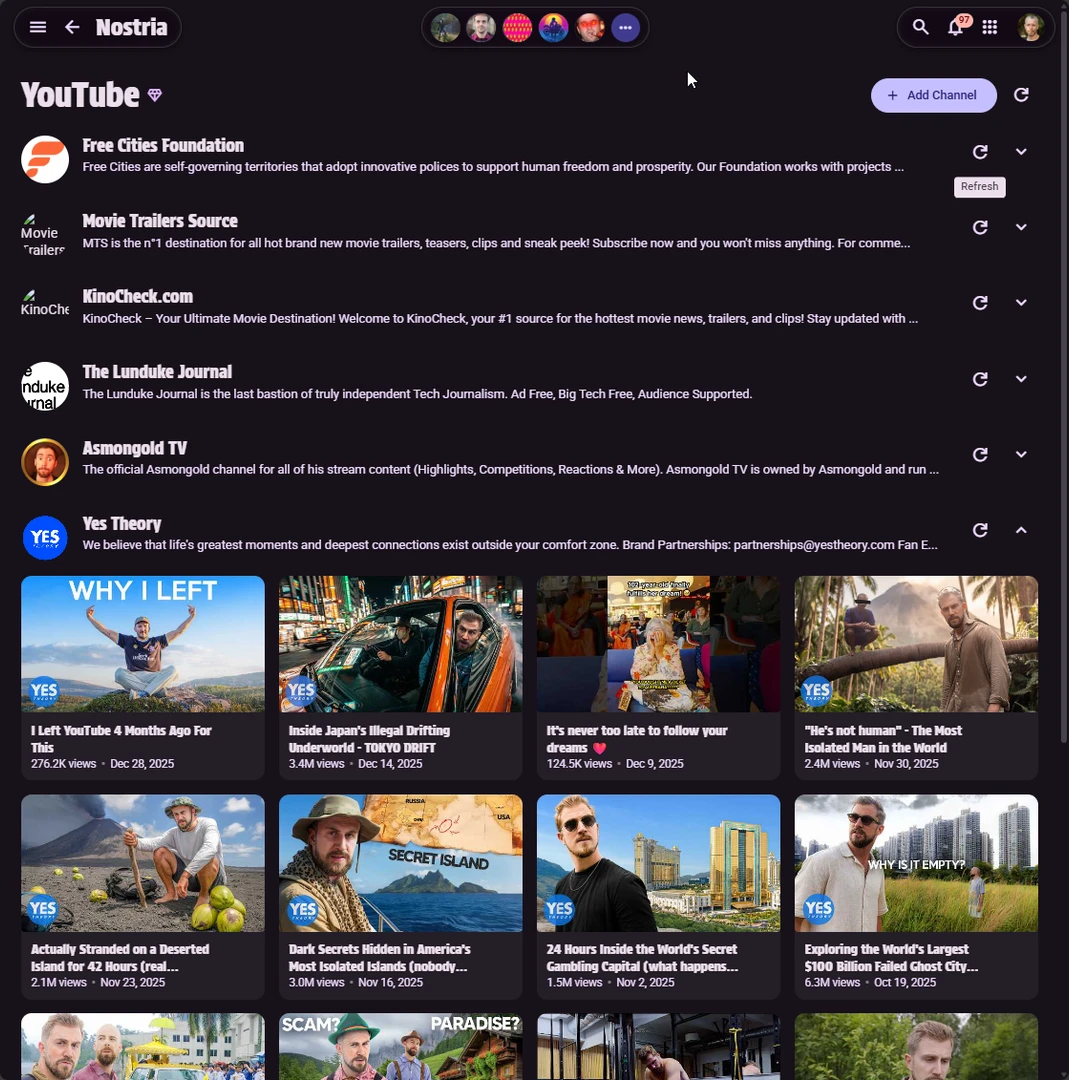This screenshot has height=1080, width=1069.
Task: Click the Add Channel button
Action: (x=933, y=94)
